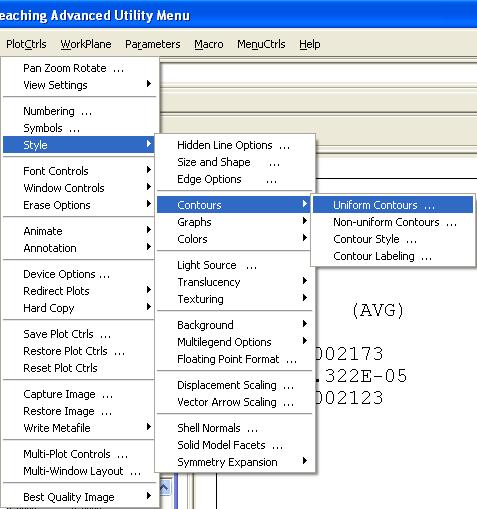
Task: Select Symbols menu item
Action: pos(79,128)
